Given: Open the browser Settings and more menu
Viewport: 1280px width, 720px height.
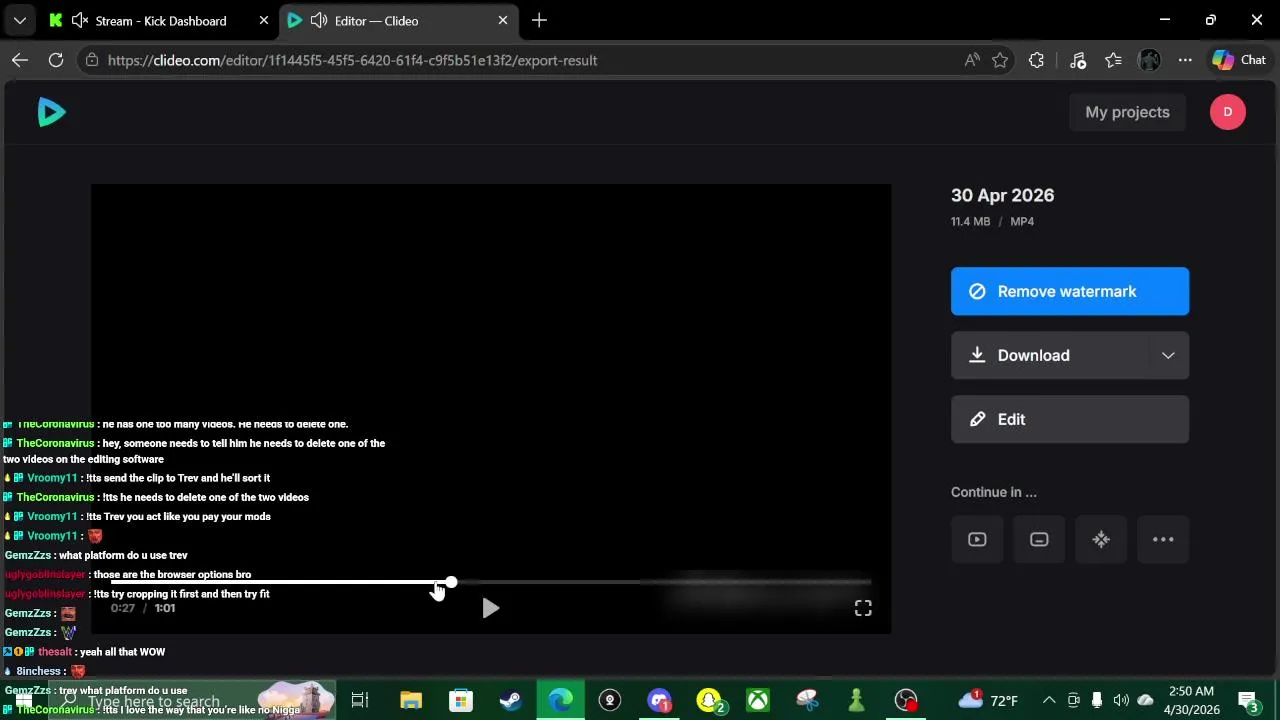Looking at the screenshot, I should point(1185,60).
